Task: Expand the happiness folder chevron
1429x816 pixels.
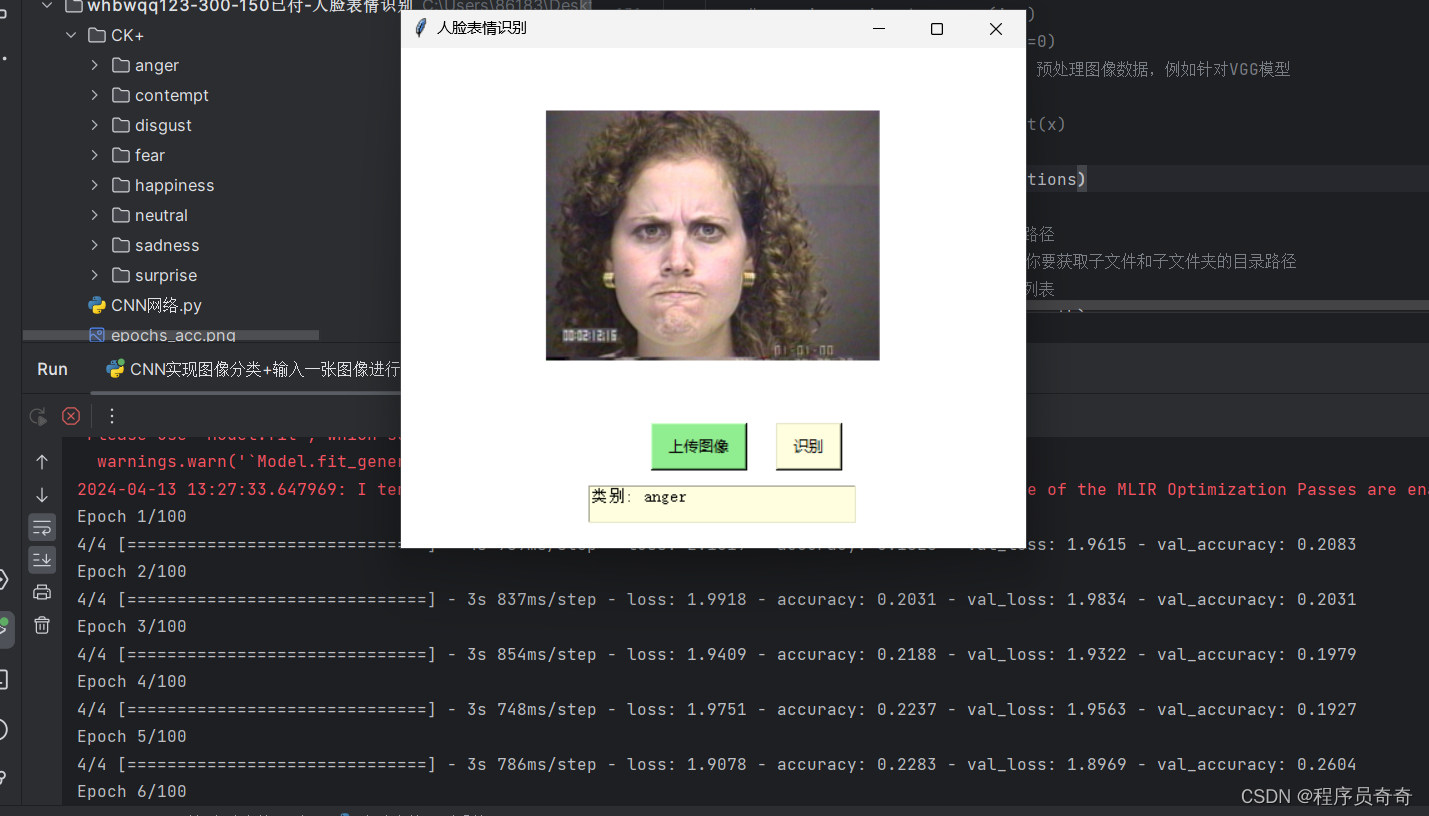Action: [95, 185]
